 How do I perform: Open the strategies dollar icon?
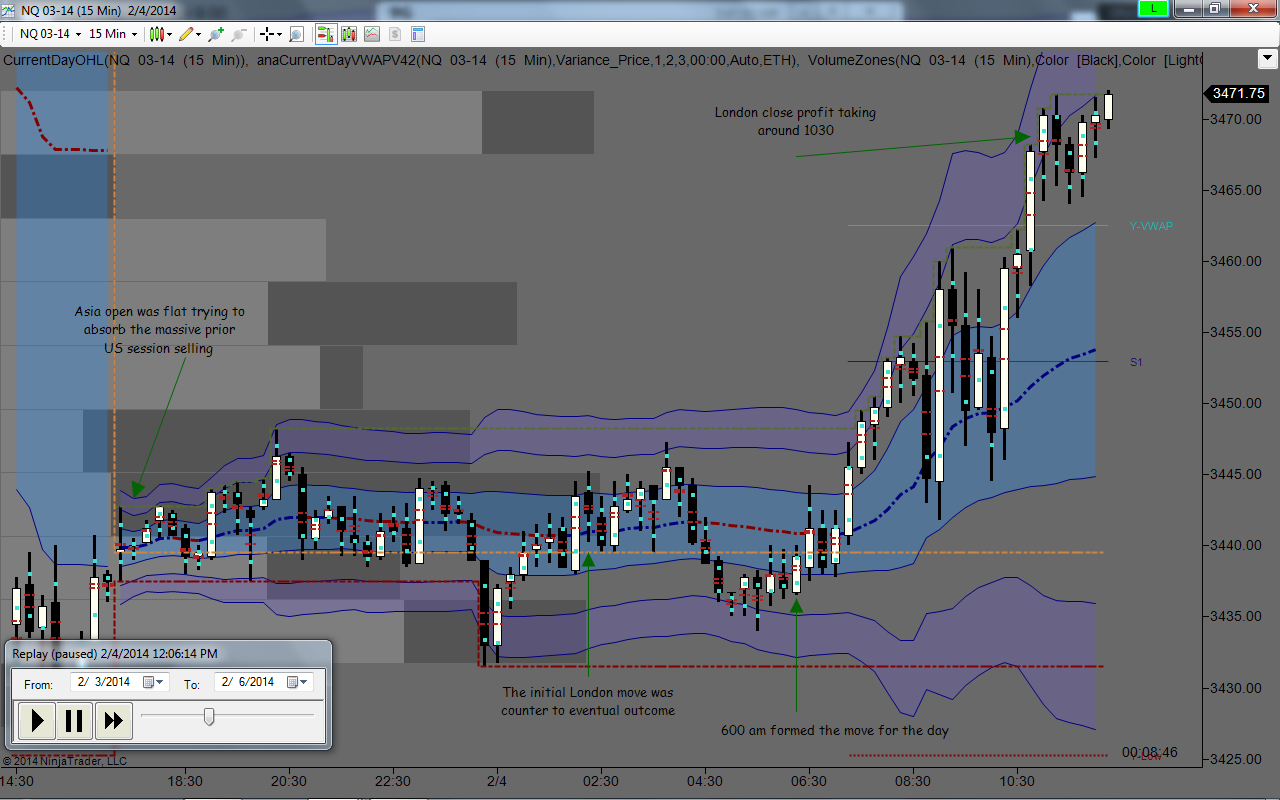(x=395, y=34)
